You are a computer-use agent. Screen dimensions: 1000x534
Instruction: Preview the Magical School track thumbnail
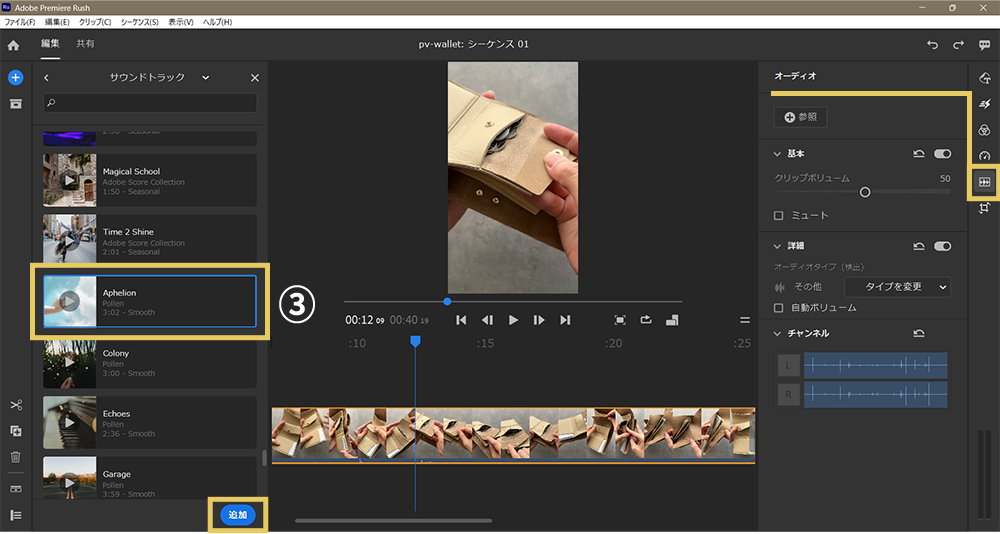pyautogui.click(x=70, y=181)
